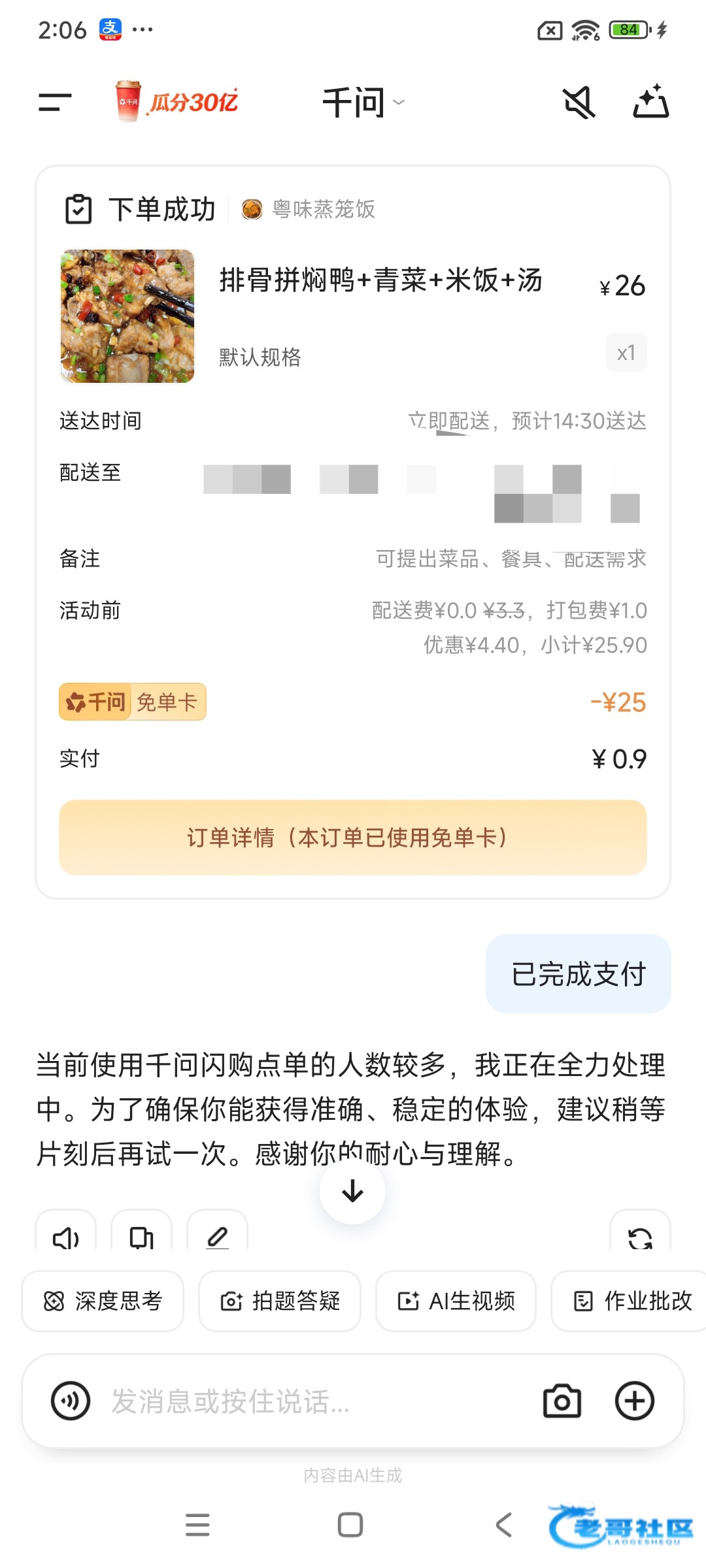Image resolution: width=706 pixels, height=1568 pixels.
Task: Open the hamburger side menu
Action: coord(55,102)
